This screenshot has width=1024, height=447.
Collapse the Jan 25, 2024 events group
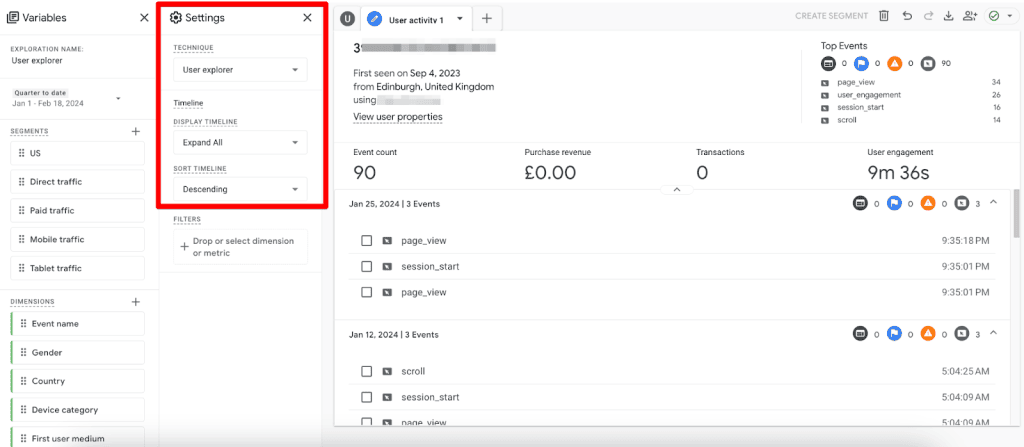point(993,203)
